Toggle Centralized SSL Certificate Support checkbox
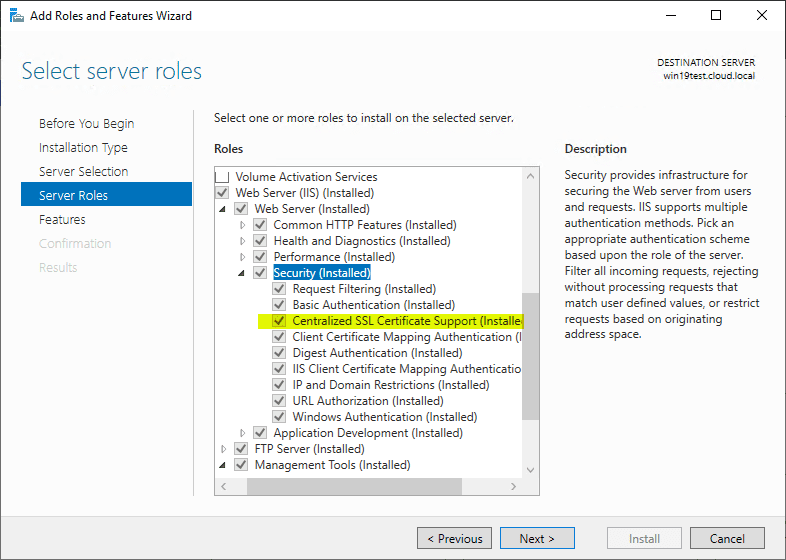The height and width of the screenshot is (560, 786). coord(279,321)
